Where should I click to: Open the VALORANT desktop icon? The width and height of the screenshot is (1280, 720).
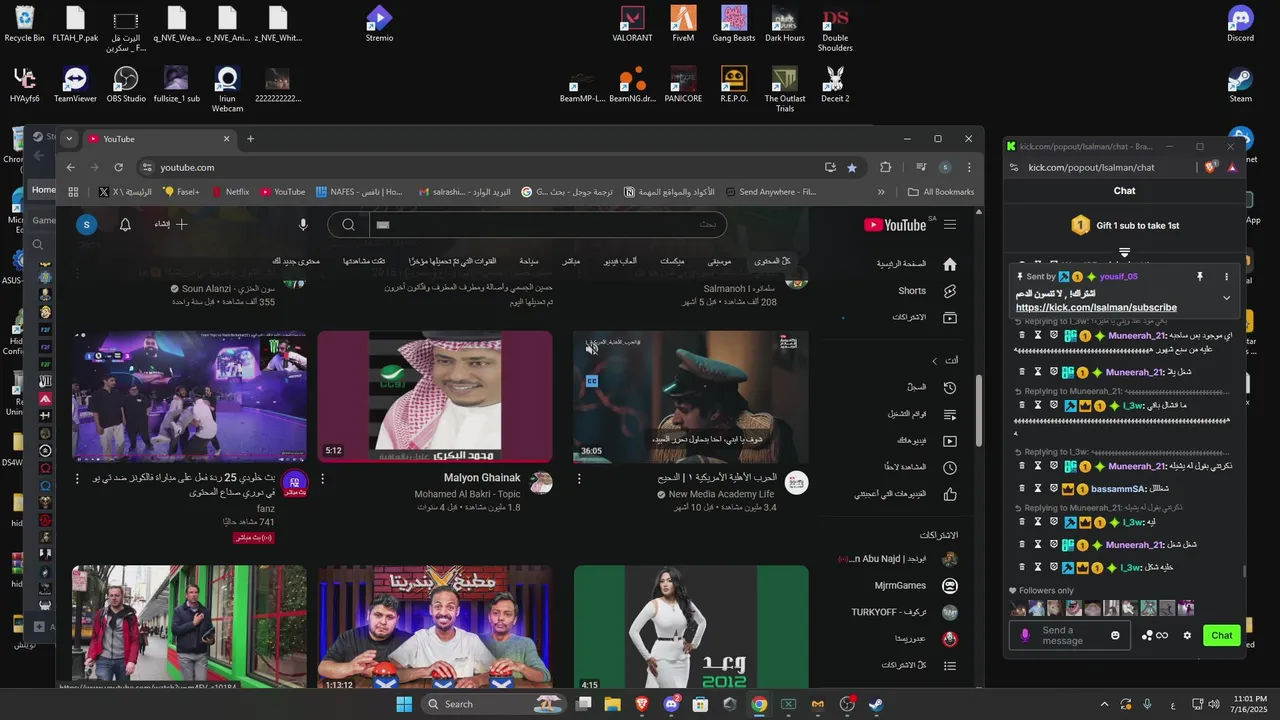pos(632,24)
